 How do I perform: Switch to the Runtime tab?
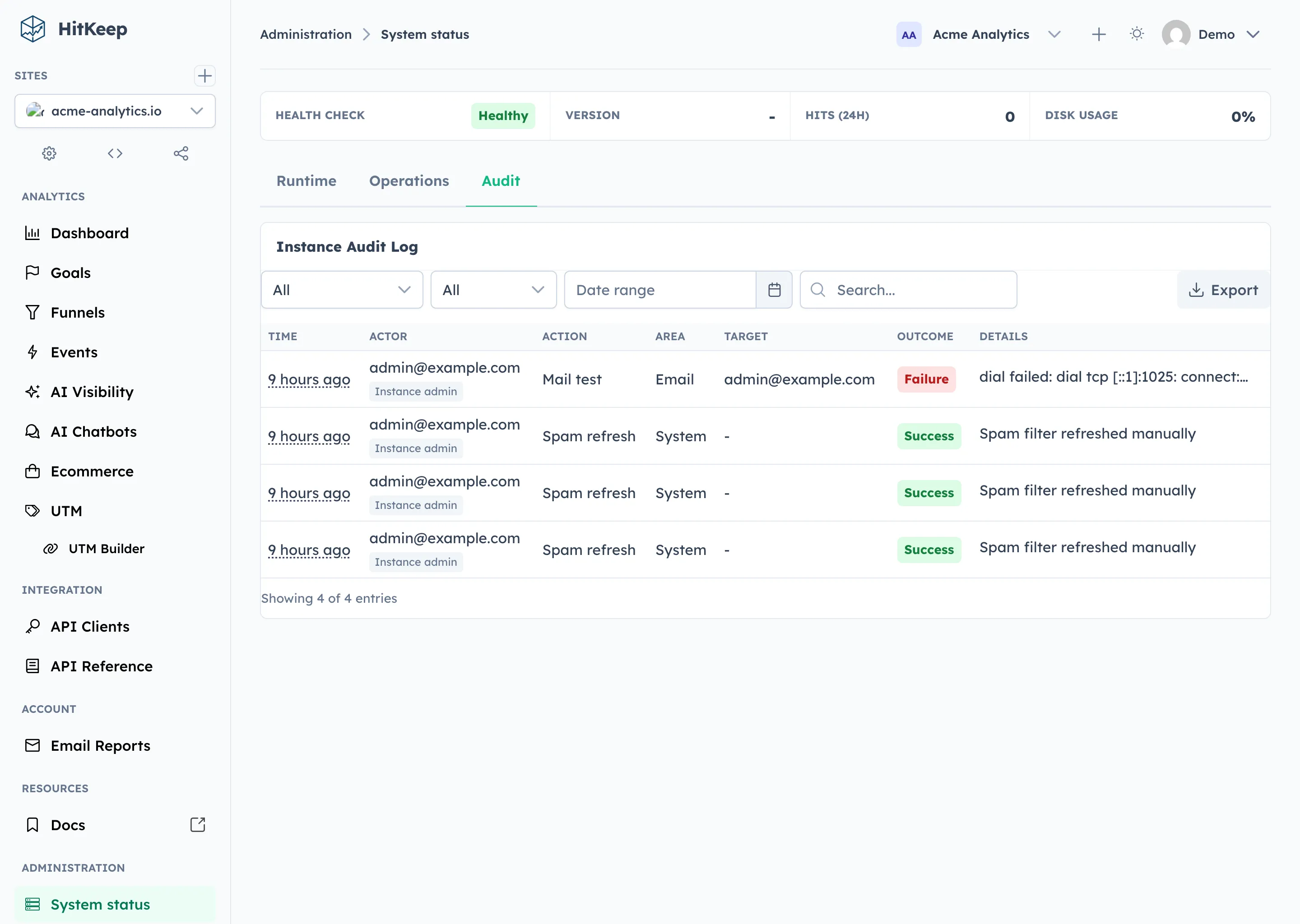(306, 181)
